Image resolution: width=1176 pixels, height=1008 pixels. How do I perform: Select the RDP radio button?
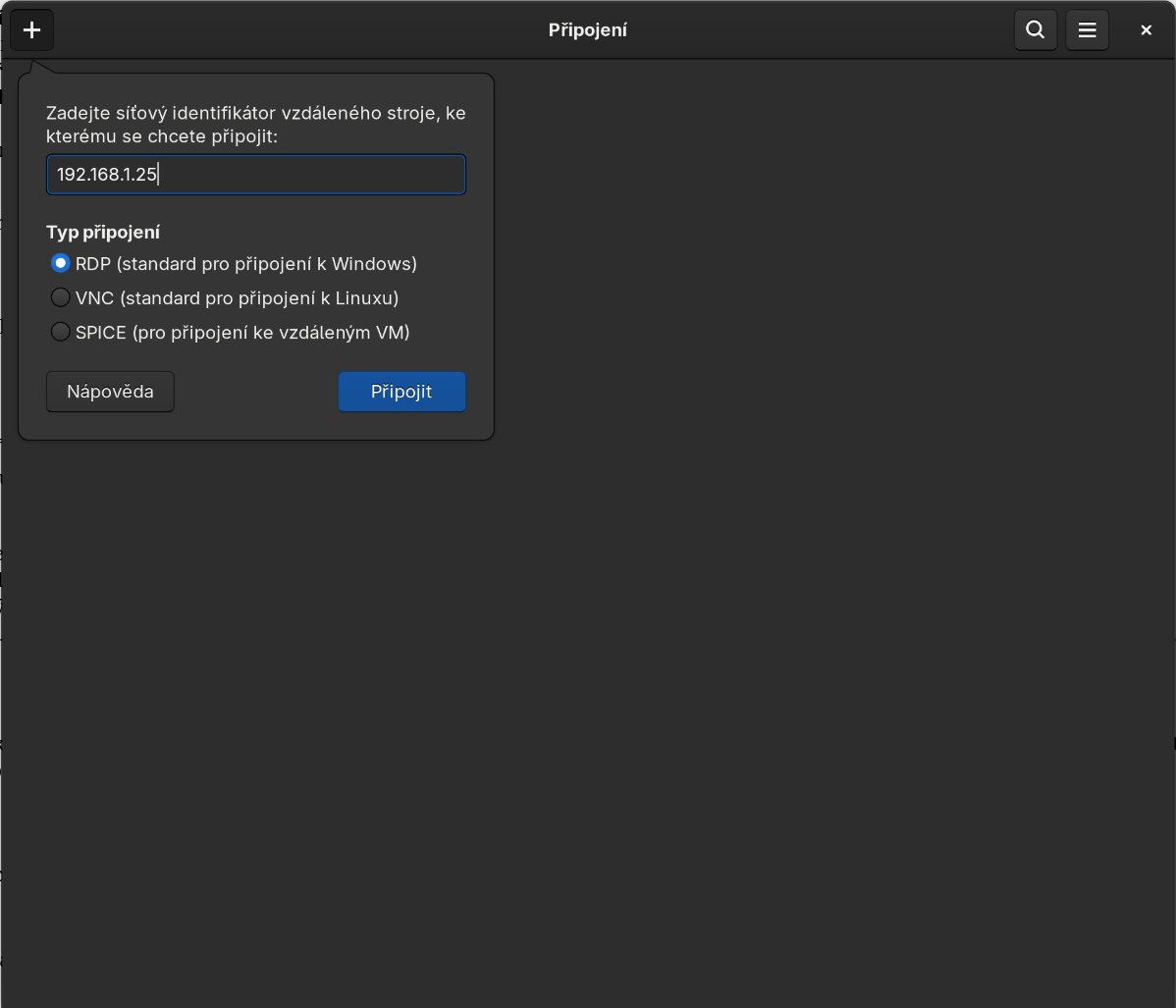(x=60, y=264)
